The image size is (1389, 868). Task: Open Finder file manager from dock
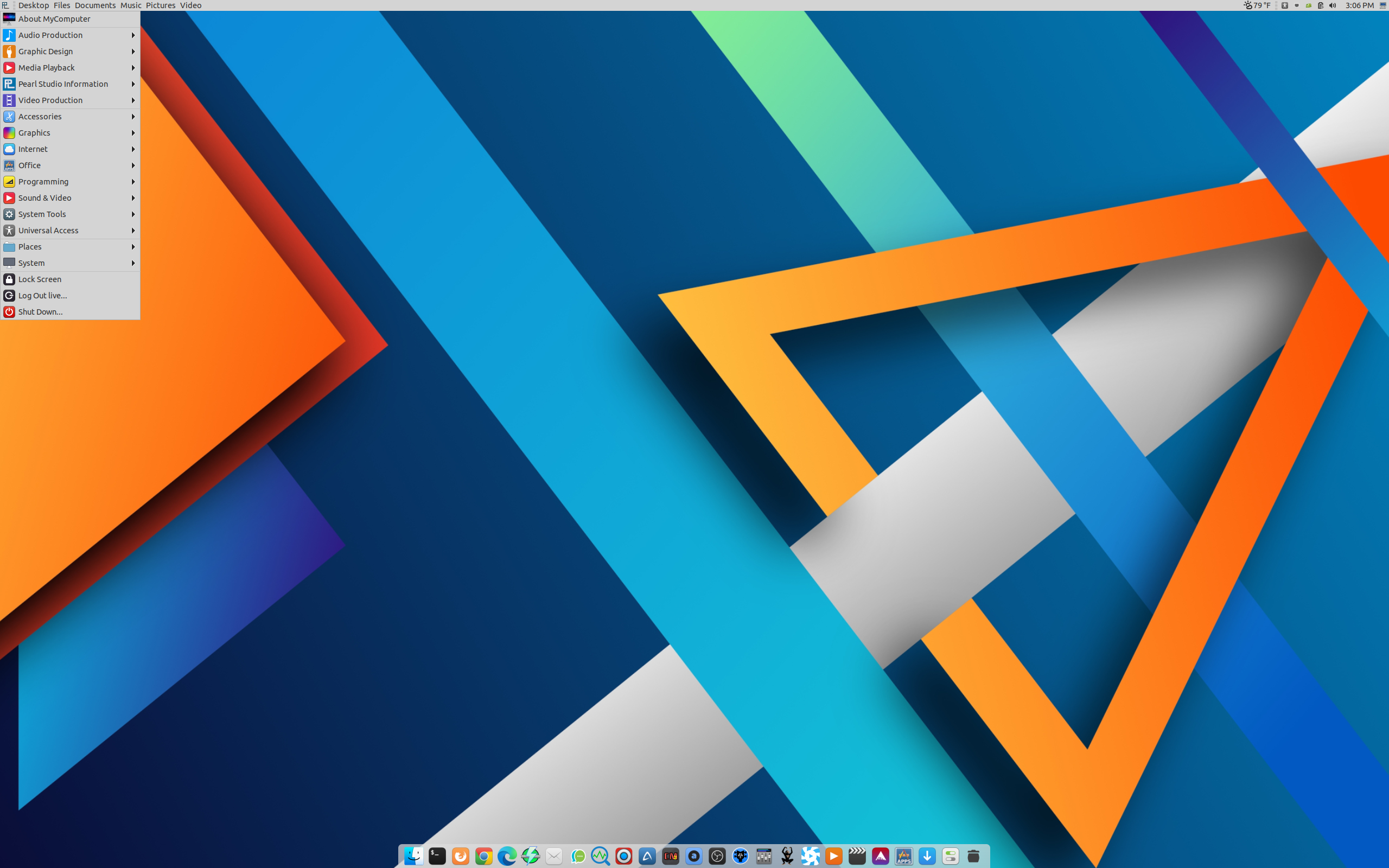pos(413,856)
